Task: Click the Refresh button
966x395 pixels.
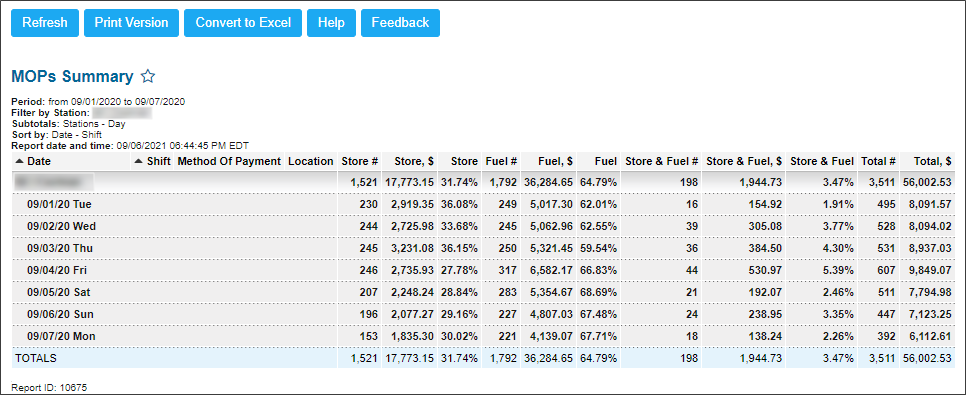Action: [x=45, y=23]
